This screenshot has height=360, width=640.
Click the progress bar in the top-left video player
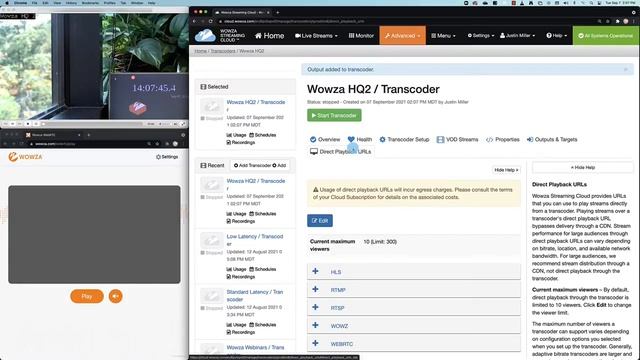[x=93, y=124]
